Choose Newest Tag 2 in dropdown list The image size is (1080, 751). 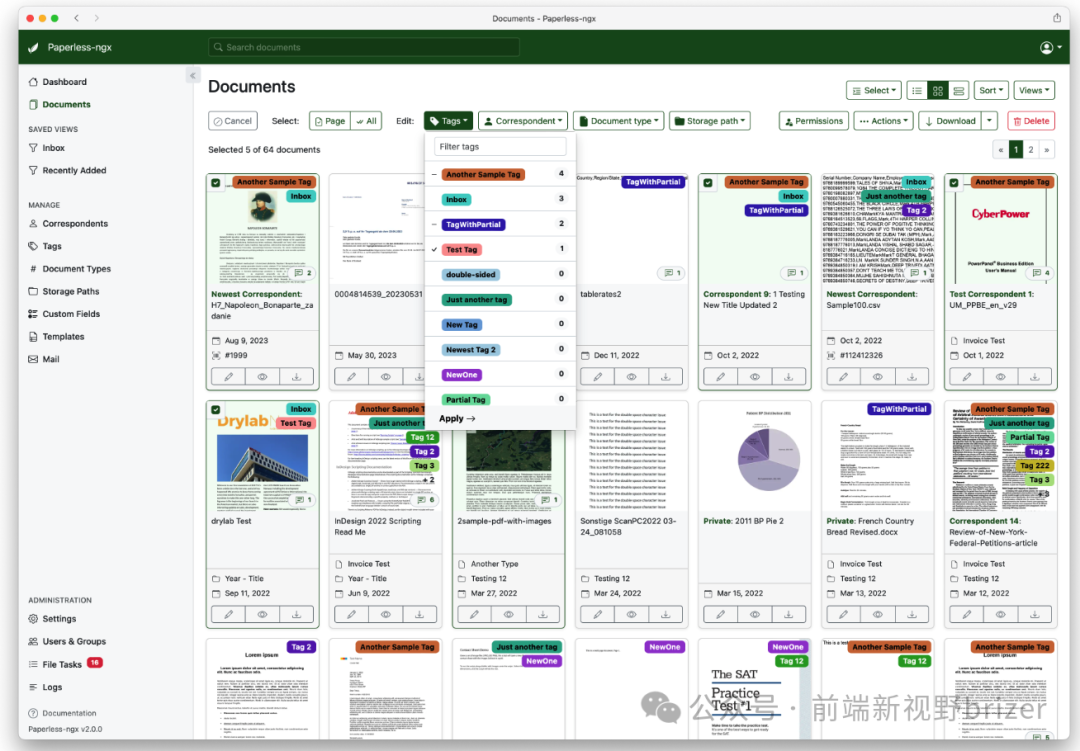click(500, 349)
